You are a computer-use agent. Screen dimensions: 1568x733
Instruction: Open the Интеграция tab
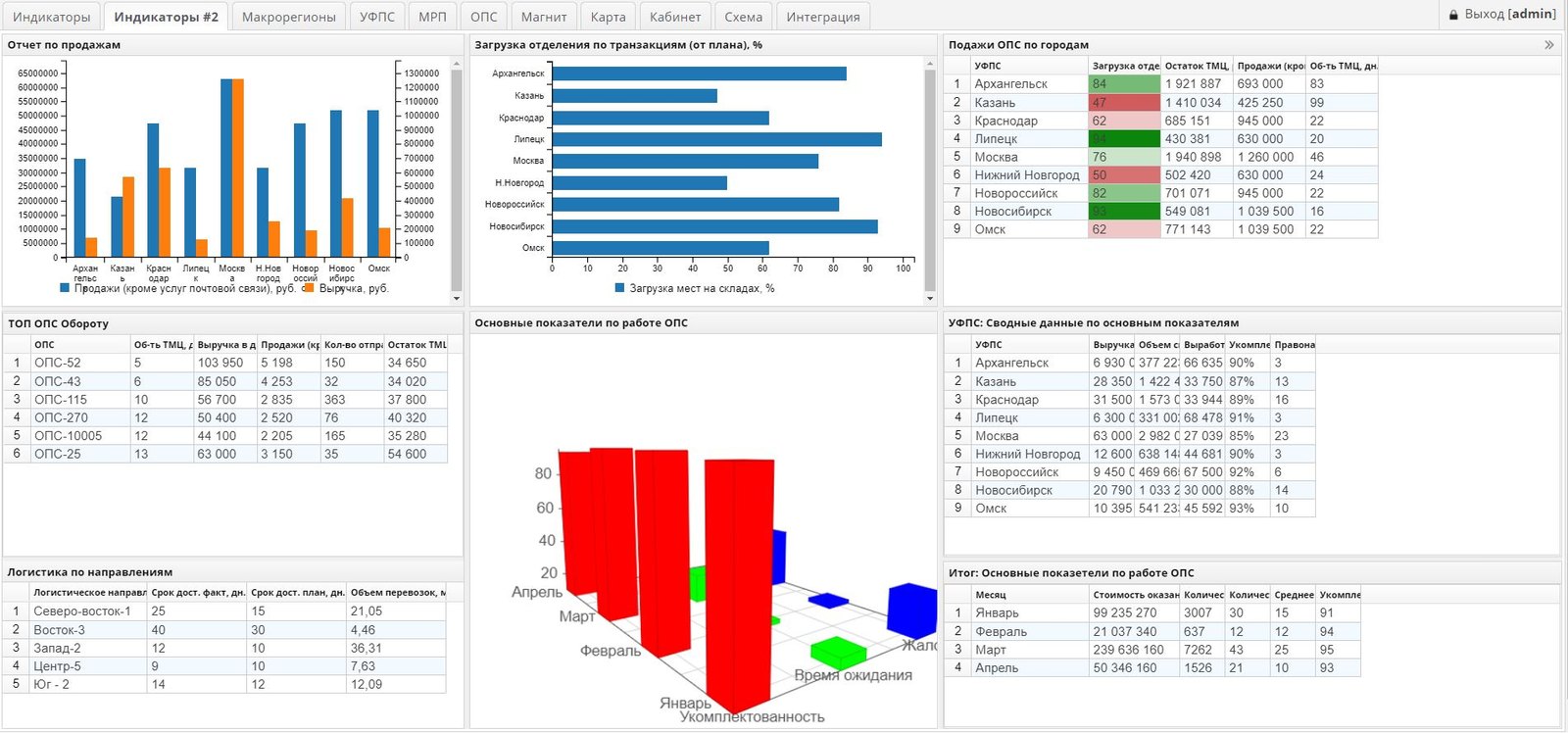click(823, 17)
